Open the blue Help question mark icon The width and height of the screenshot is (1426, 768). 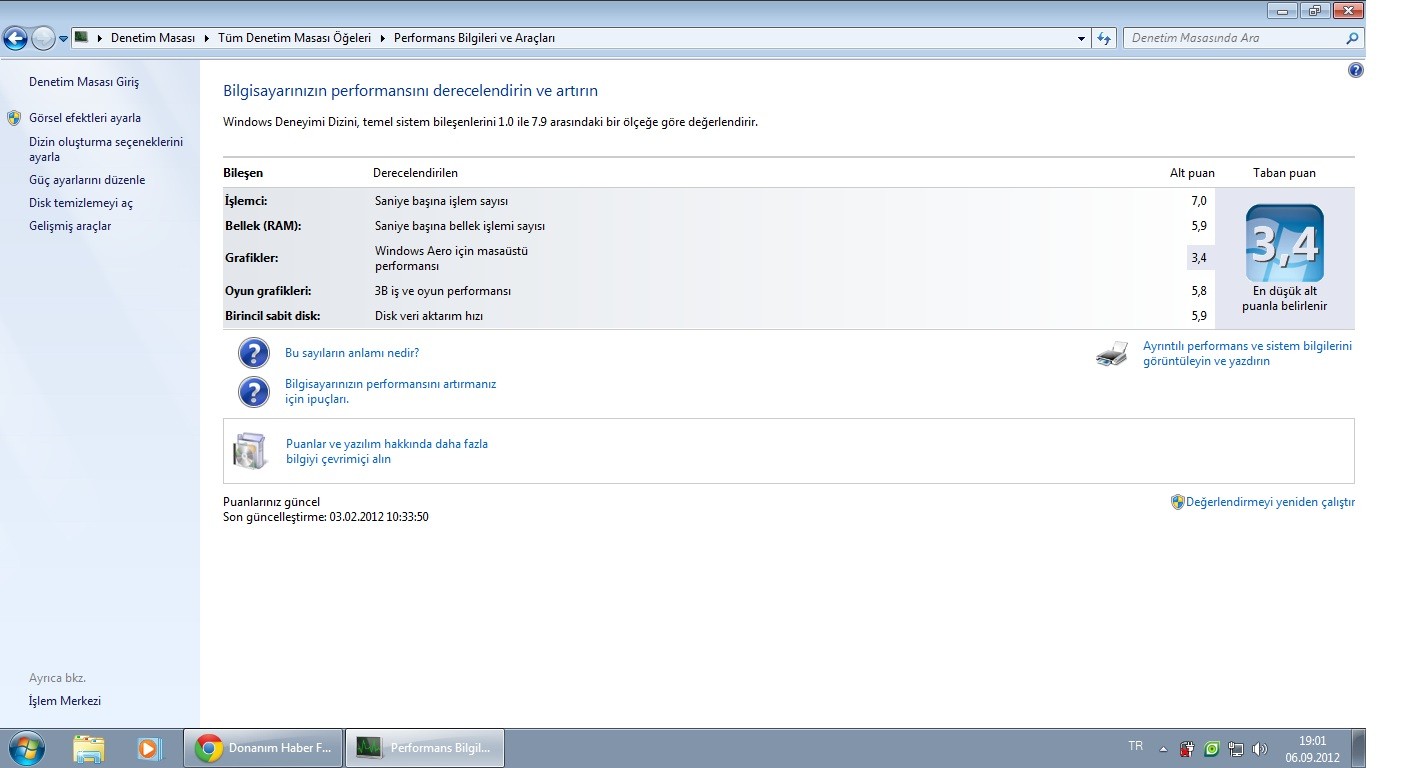[x=1355, y=70]
